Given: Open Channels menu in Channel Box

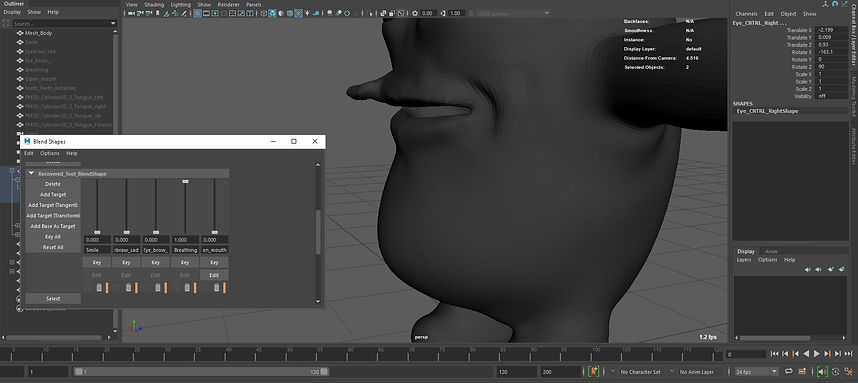Looking at the screenshot, I should coord(746,14).
